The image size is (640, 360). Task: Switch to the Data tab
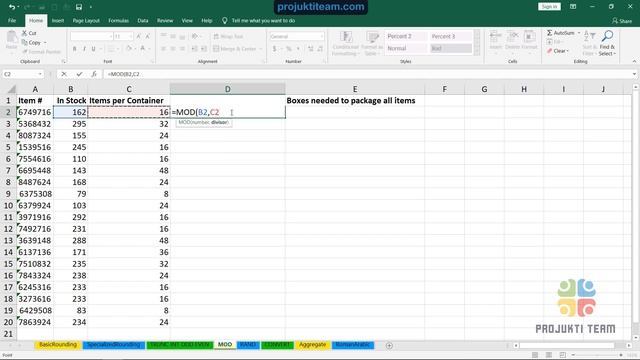coord(143,20)
